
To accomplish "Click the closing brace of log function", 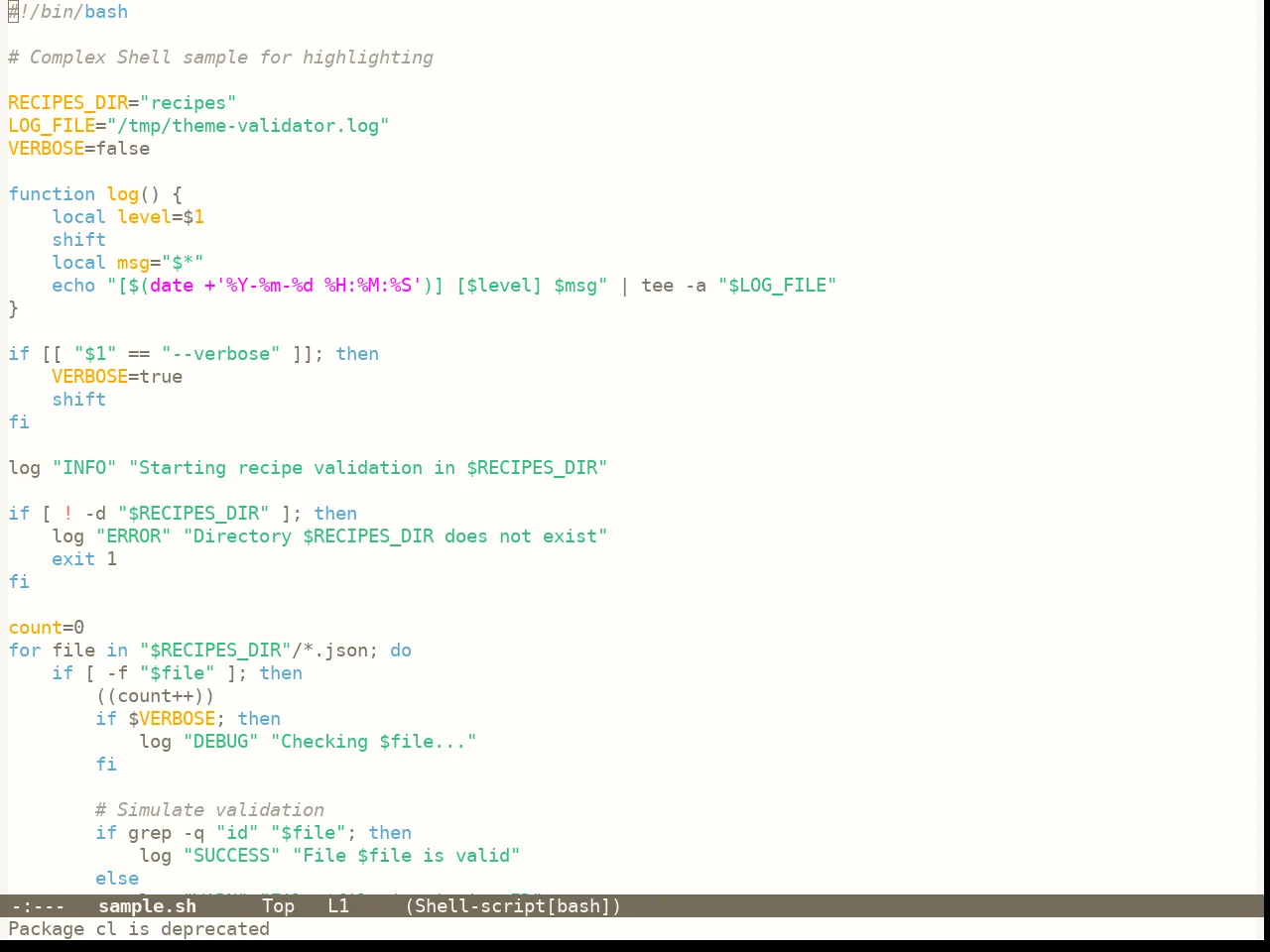I will coord(13,308).
